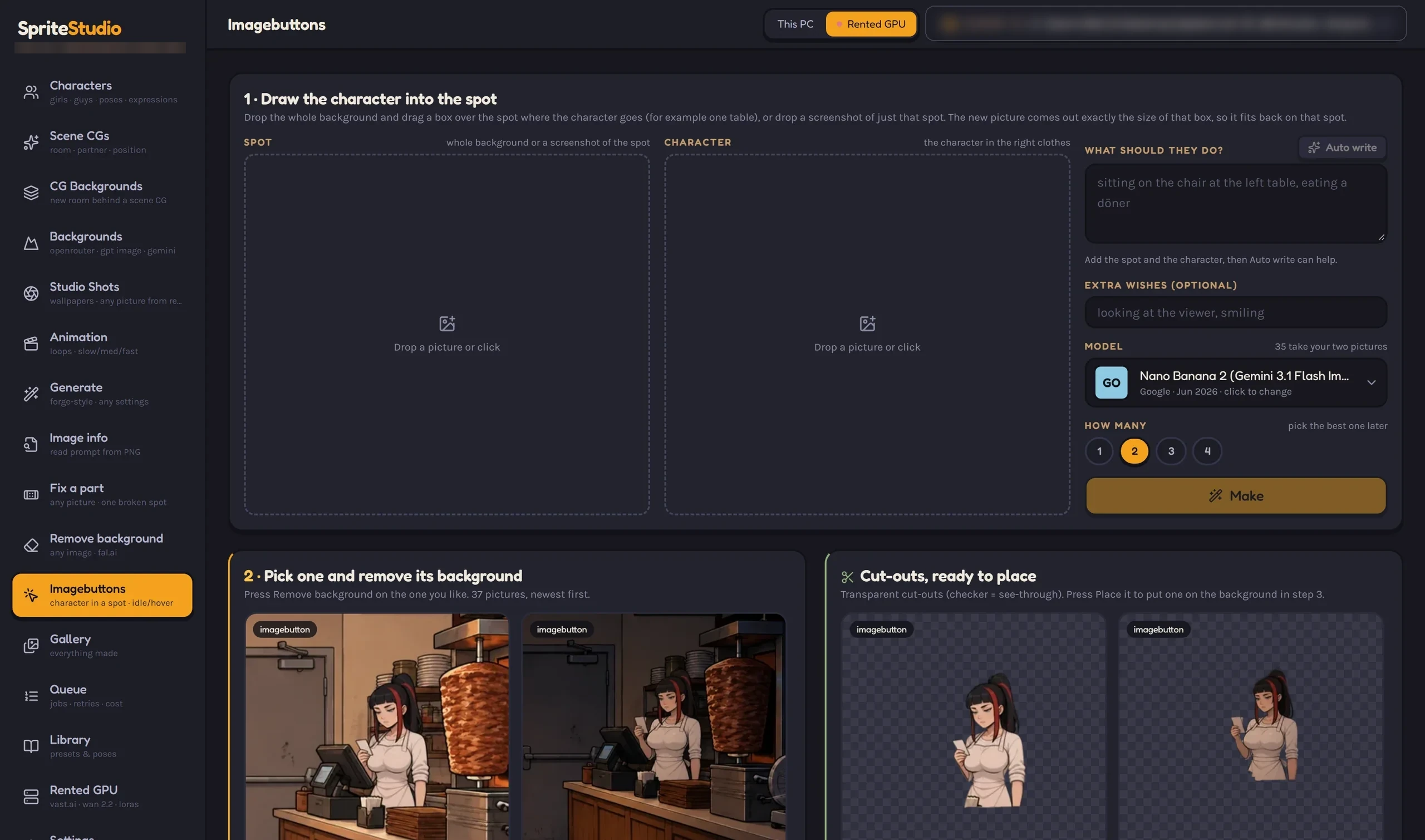
Task: Open the Image info page
Action: point(102,444)
